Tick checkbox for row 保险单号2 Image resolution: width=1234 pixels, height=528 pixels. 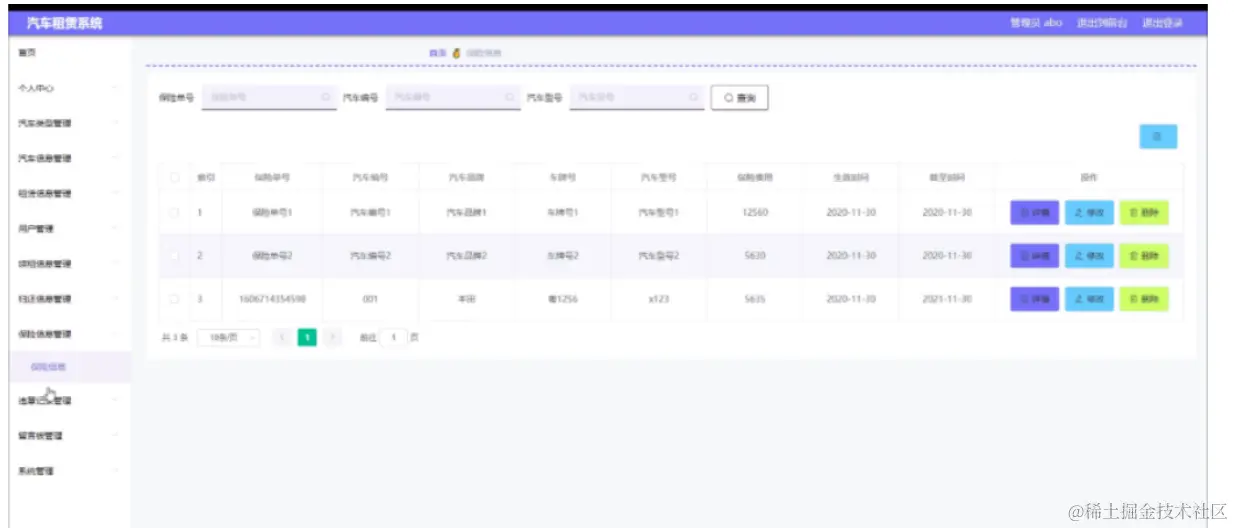point(174,256)
